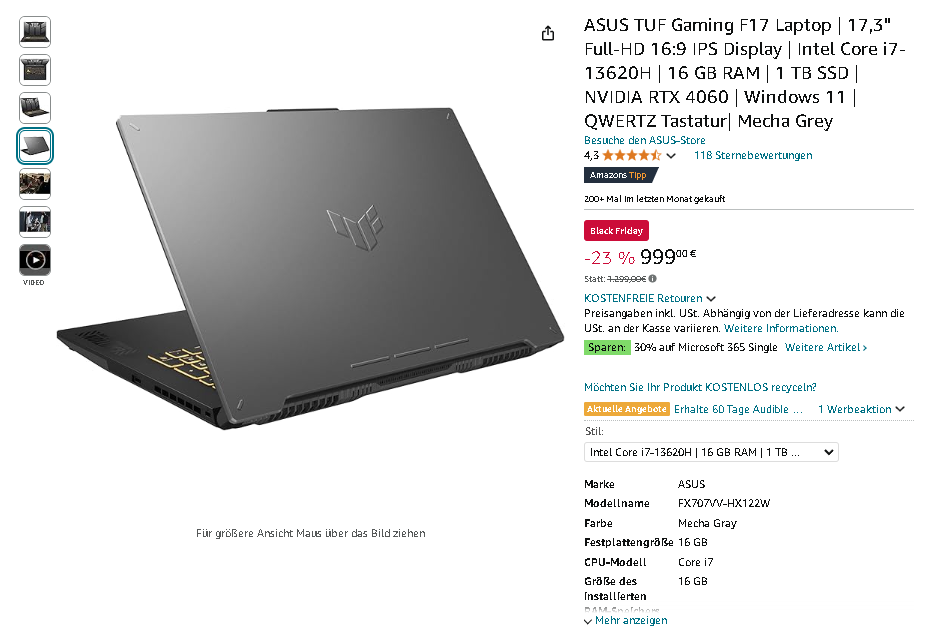
Task: Select the fifth lifestyle photo thumbnail
Action: coord(35,184)
